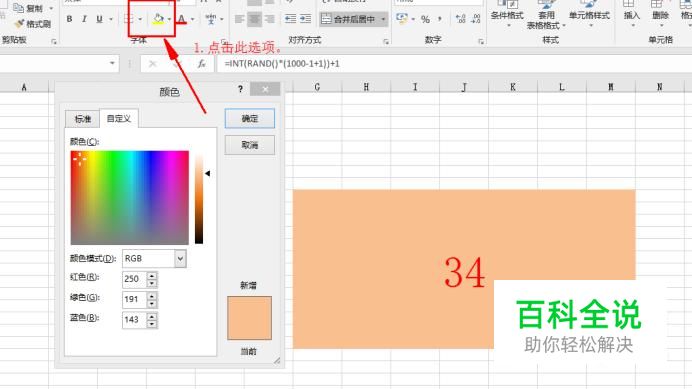Center text horizontally in the cell
Screen dimensions: 692x389
(254, 19)
